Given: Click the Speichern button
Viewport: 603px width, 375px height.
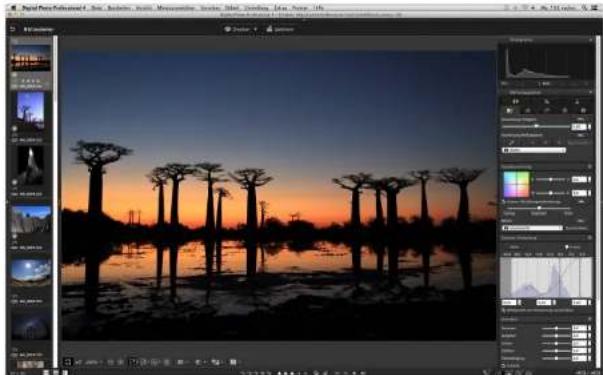Looking at the screenshot, I should click(280, 29).
